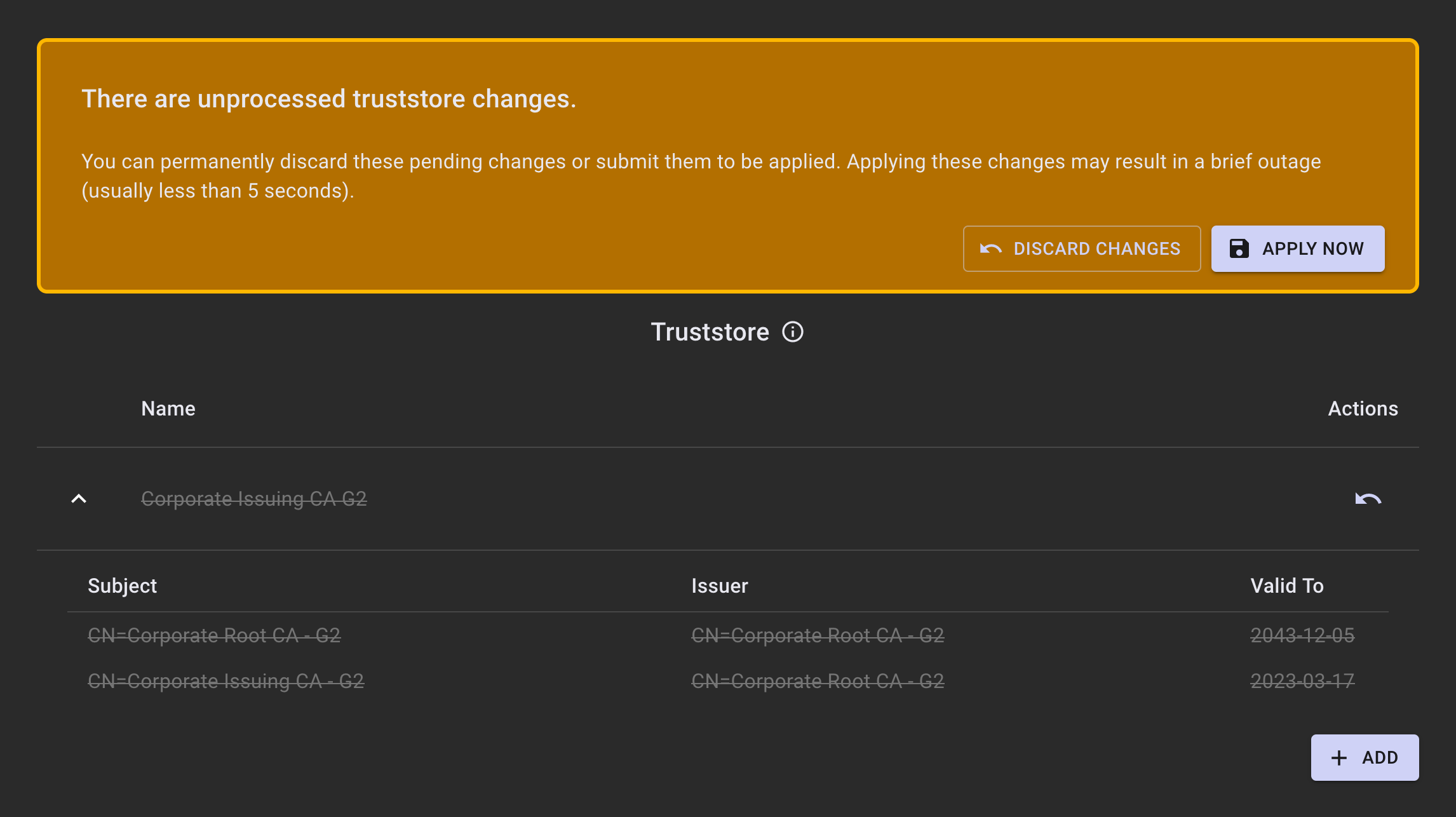Click the CN=Corporate Root CA - G2 subject
The image size is (1456, 817).
click(214, 635)
